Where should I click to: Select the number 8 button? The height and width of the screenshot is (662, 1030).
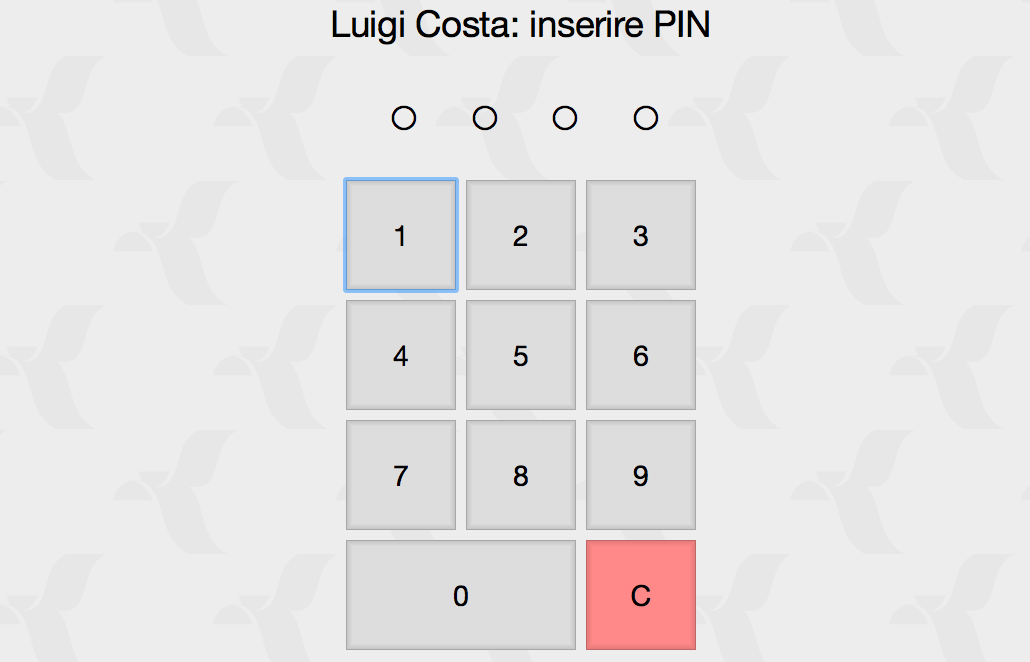pos(520,475)
